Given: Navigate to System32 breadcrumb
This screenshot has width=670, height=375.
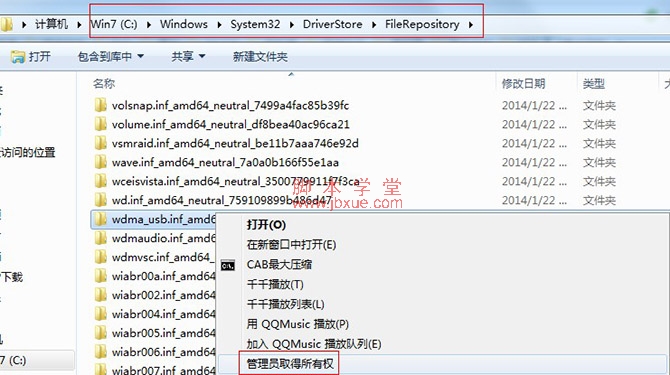Looking at the screenshot, I should pyautogui.click(x=255, y=24).
